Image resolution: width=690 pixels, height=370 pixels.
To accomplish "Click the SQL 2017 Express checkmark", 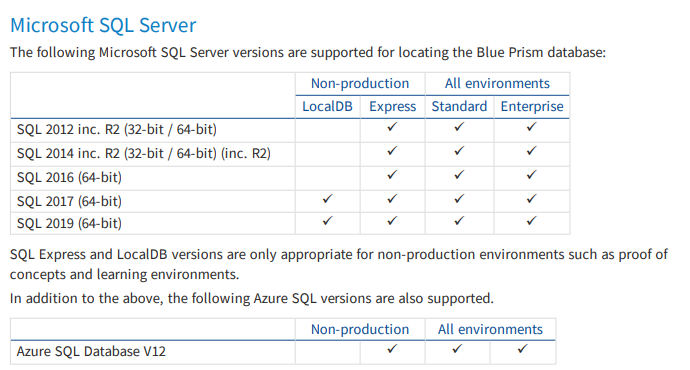I will click(x=392, y=199).
